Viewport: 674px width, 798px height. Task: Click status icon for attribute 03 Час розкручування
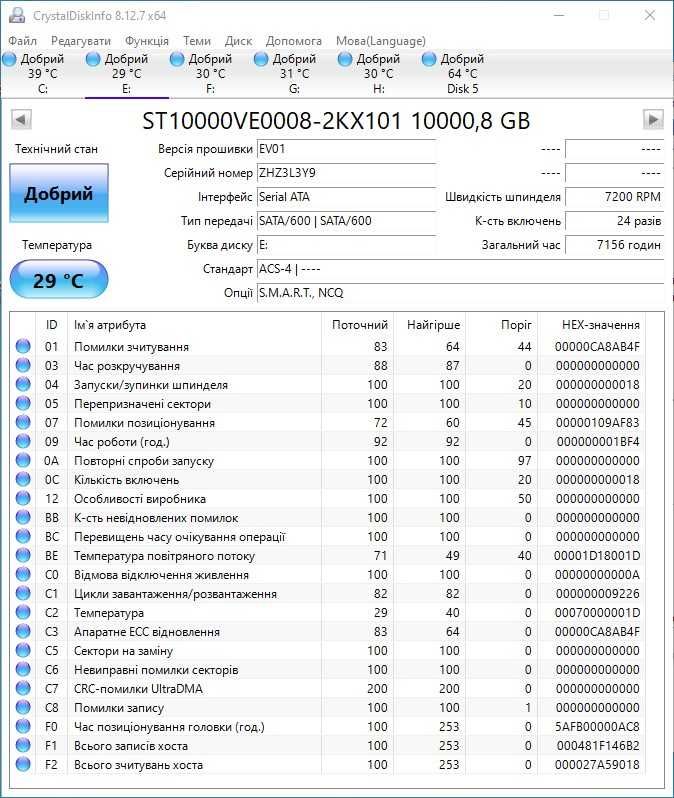pyautogui.click(x=23, y=365)
